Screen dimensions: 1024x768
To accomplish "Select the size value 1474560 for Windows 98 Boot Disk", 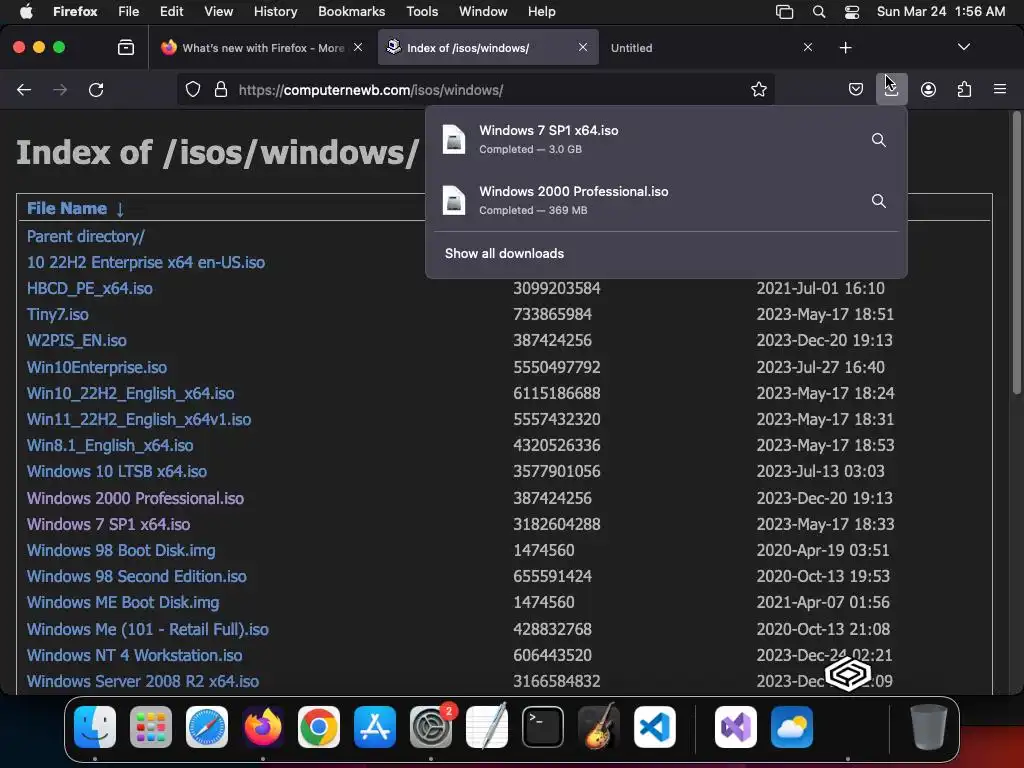I will [543, 551].
